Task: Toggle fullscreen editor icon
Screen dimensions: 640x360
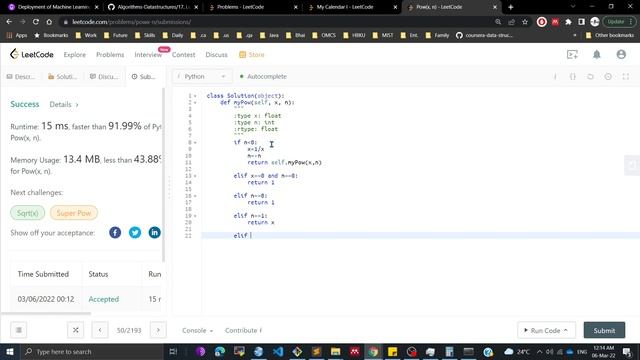Action: pos(626,76)
